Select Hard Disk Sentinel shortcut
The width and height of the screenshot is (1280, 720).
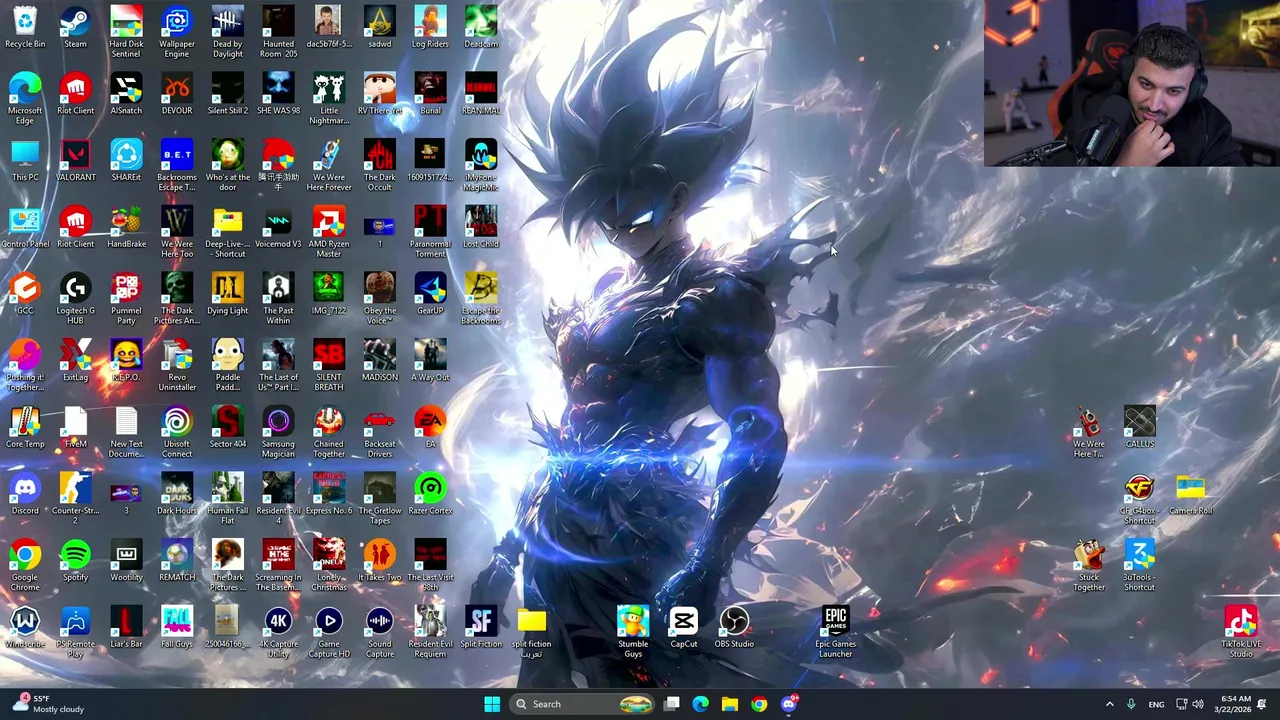(x=126, y=32)
